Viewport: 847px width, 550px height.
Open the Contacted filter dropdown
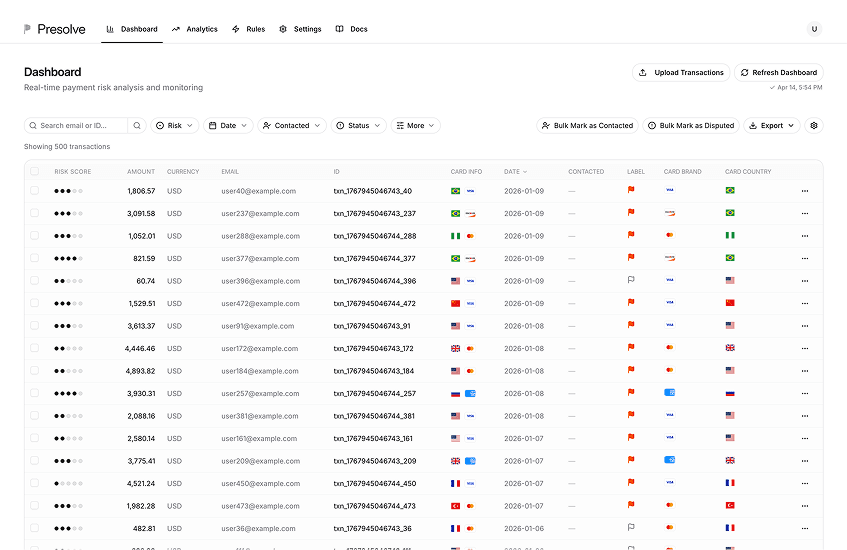click(292, 125)
